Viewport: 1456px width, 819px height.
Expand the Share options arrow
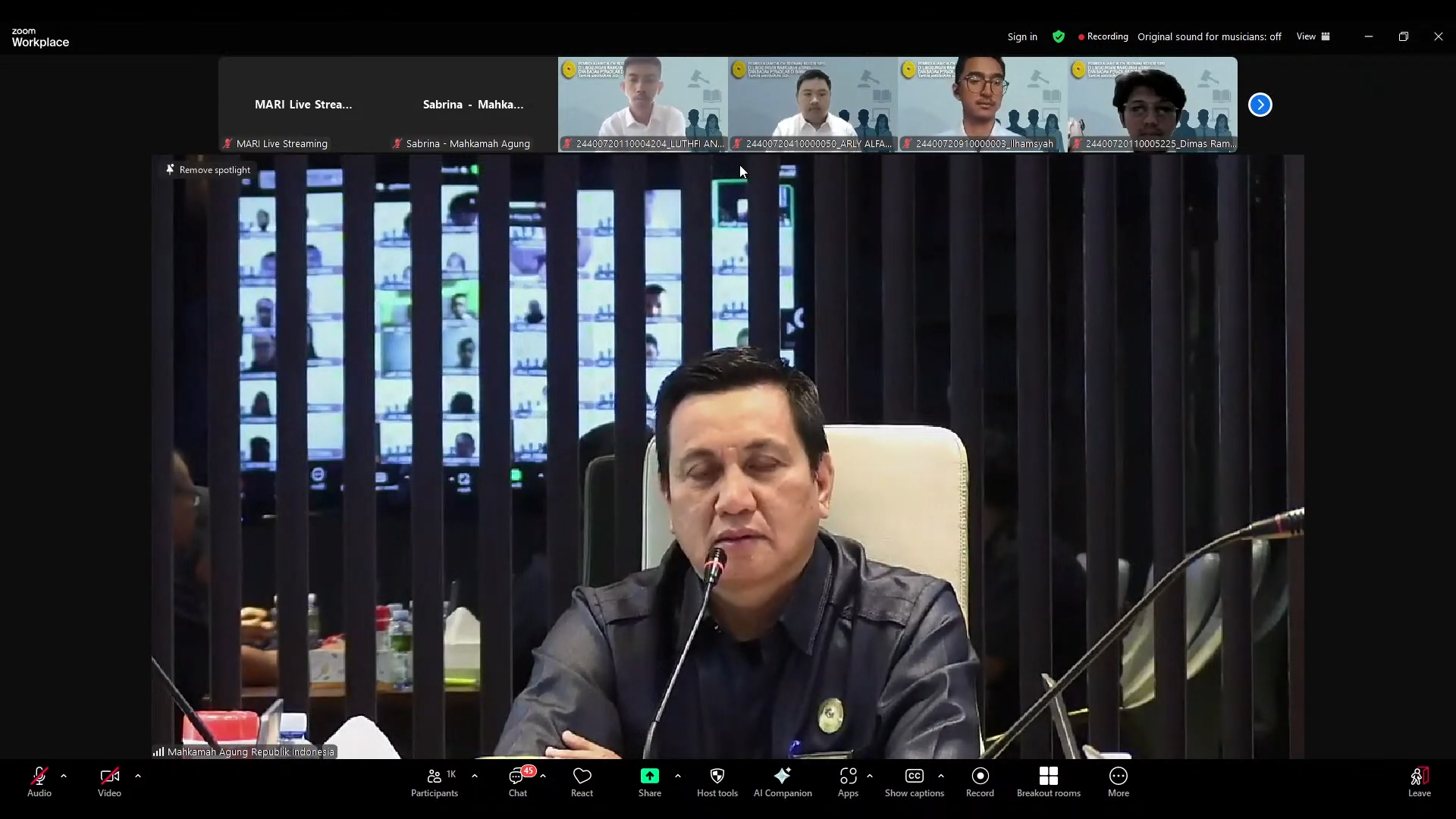(677, 776)
